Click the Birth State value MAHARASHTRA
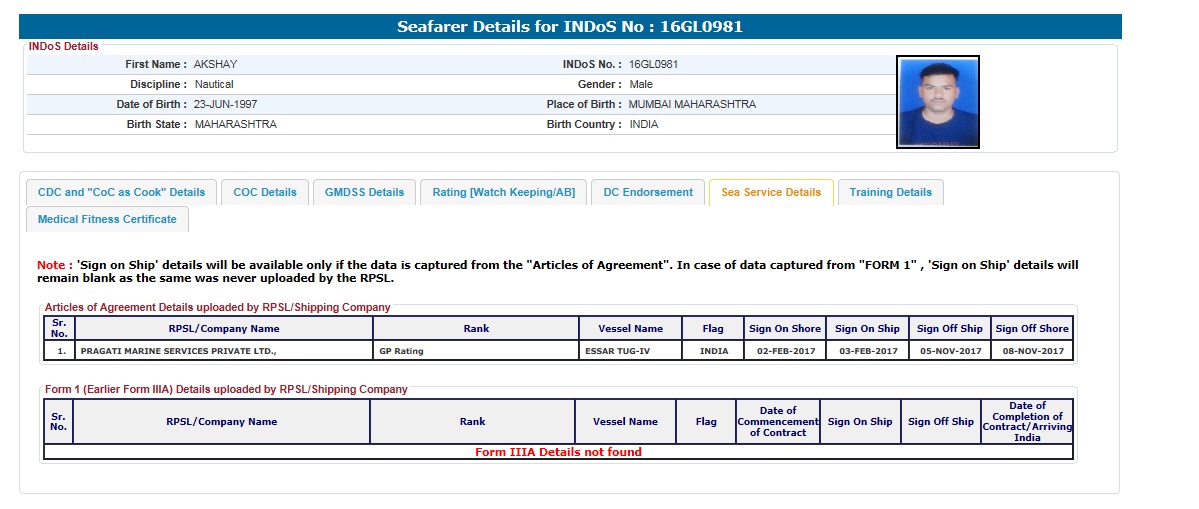 coord(236,125)
